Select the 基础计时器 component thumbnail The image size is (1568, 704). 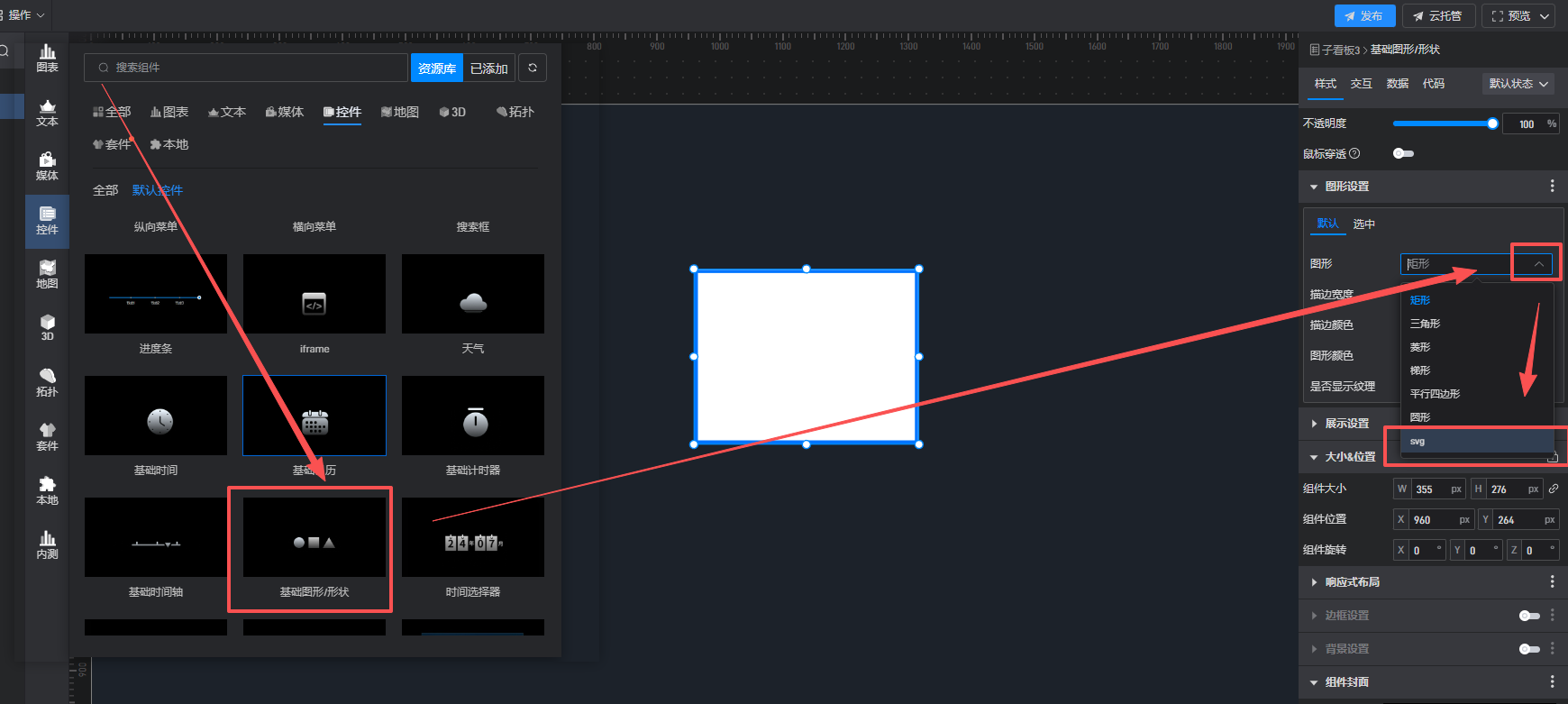(x=473, y=416)
